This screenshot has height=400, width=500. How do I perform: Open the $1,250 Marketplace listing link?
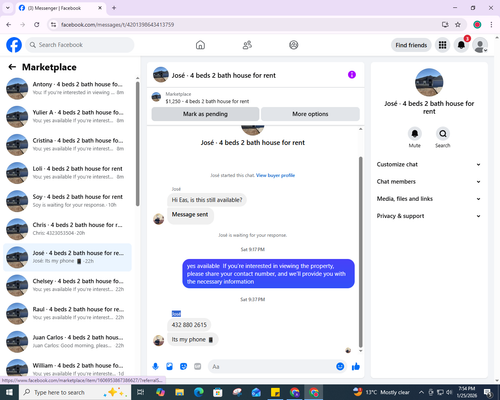pyautogui.click(x=207, y=101)
